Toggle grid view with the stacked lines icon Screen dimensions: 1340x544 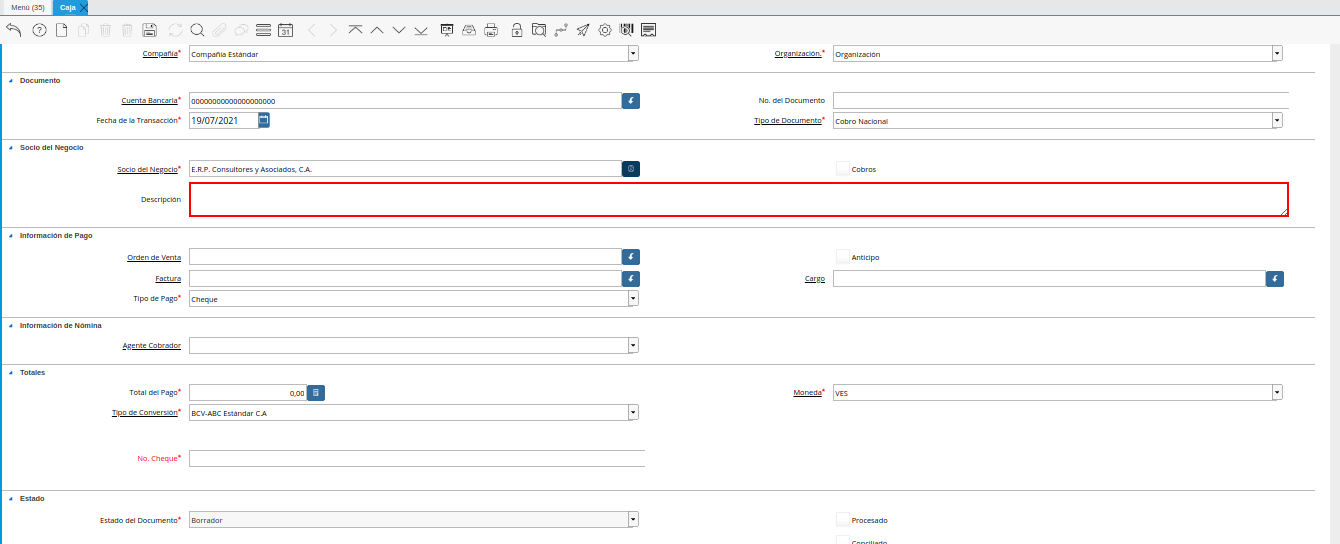(263, 30)
